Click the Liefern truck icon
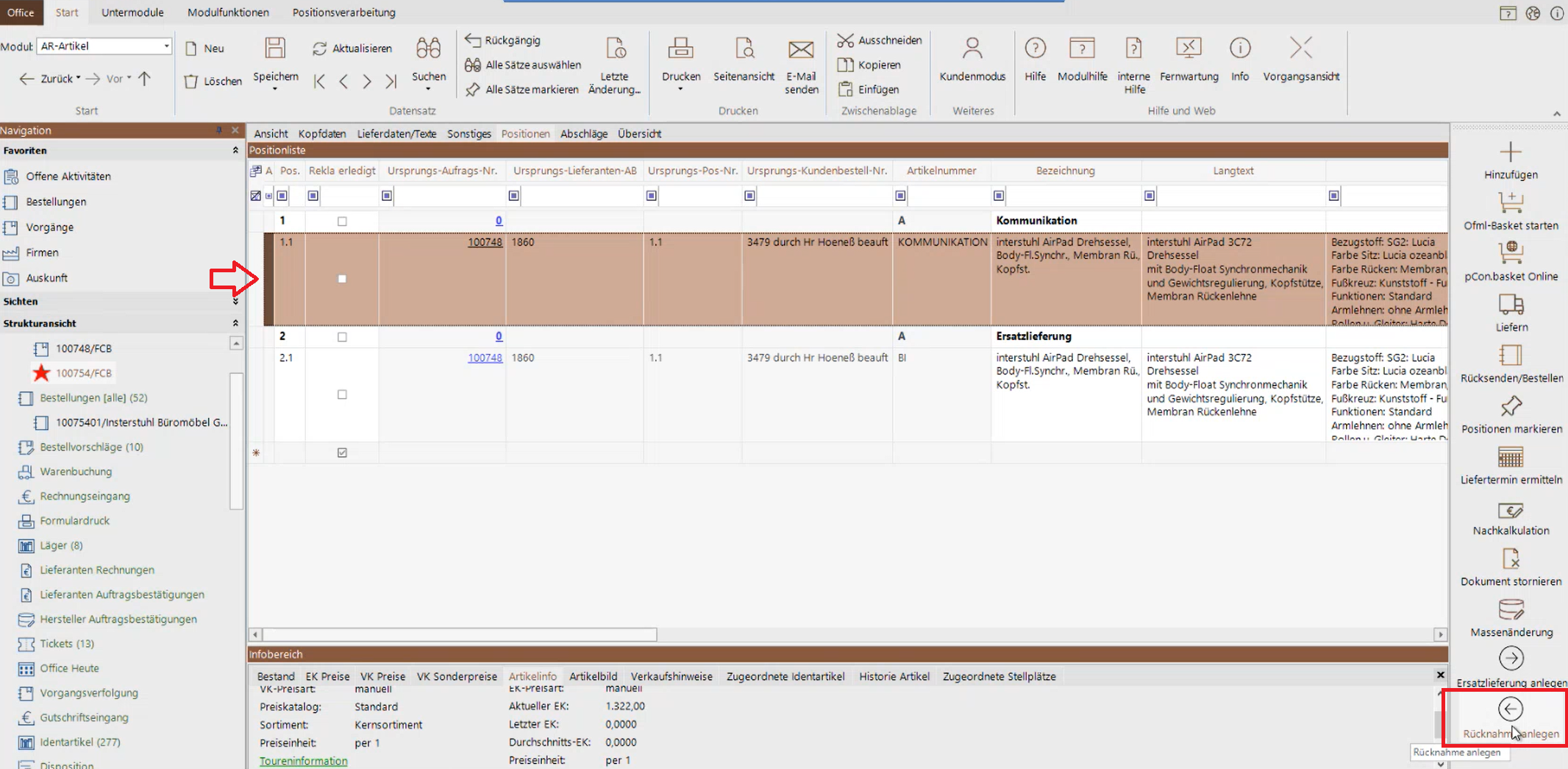Screen dimensions: 1568x769 pyautogui.click(x=1511, y=305)
